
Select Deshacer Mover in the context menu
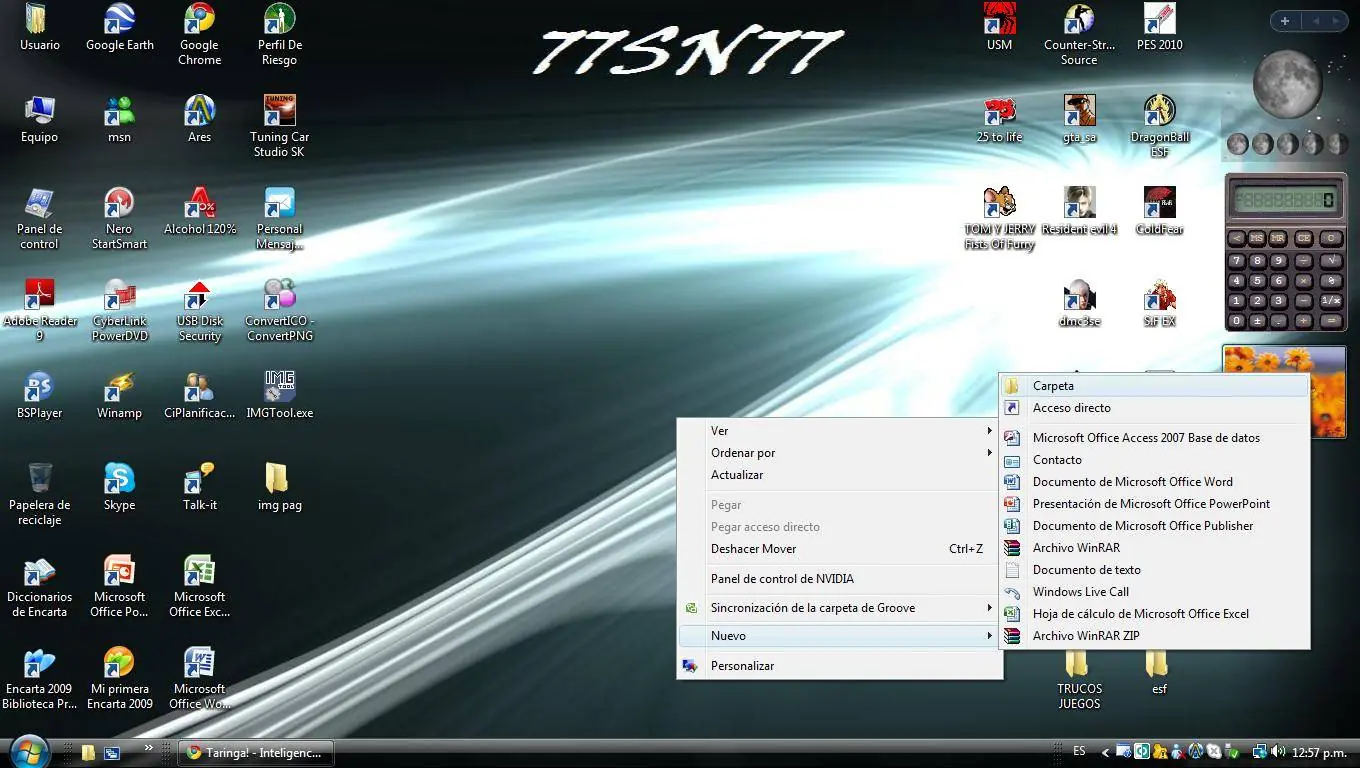[840, 549]
